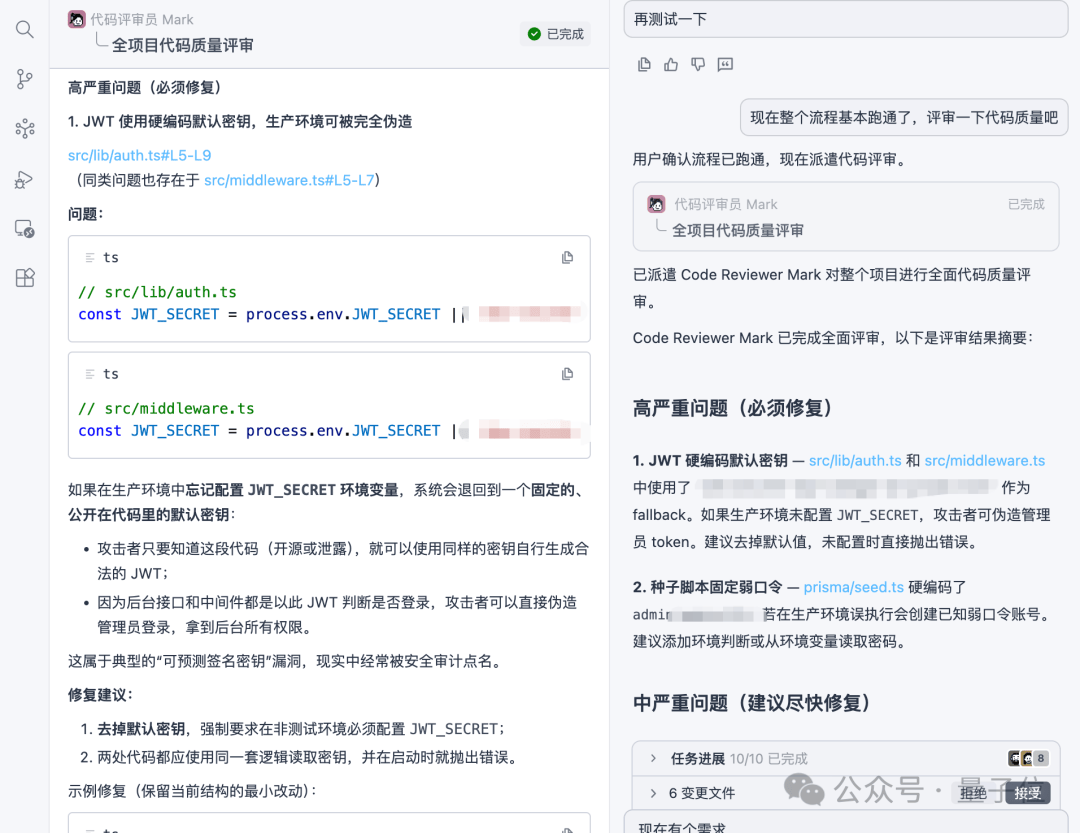Click the avatar stack showing 8 agents

[x=1029, y=758]
